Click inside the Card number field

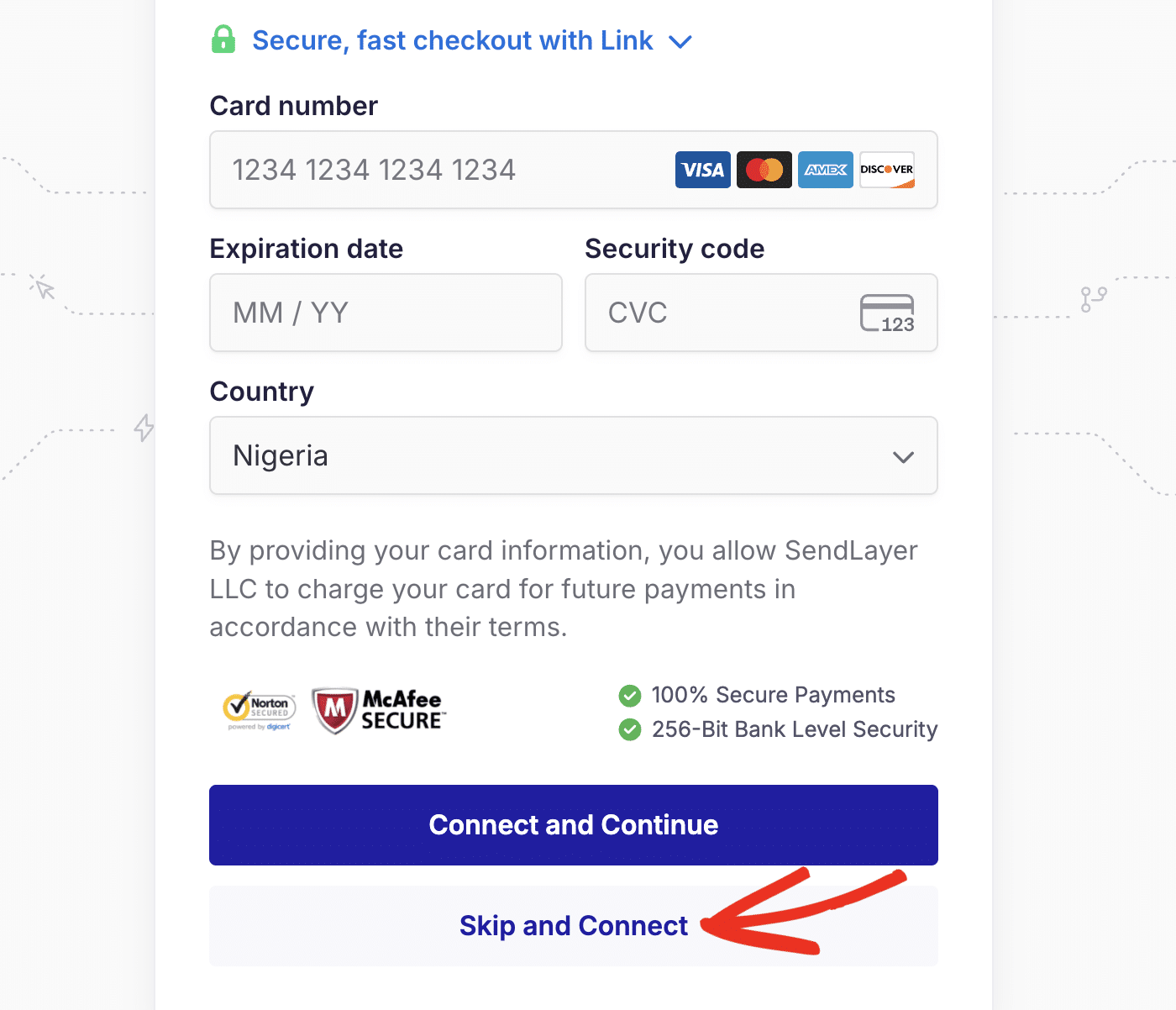pos(420,170)
